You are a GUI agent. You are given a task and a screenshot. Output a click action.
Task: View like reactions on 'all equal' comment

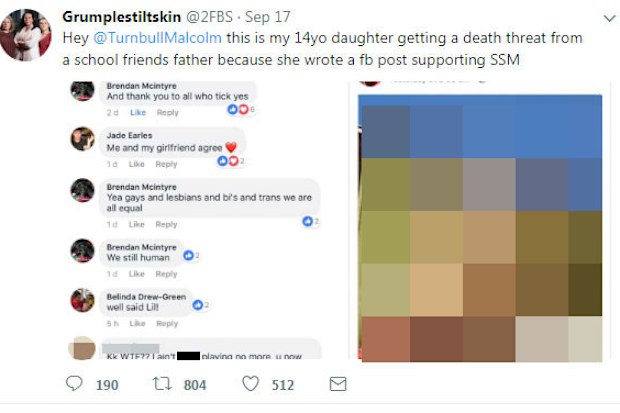[310, 222]
